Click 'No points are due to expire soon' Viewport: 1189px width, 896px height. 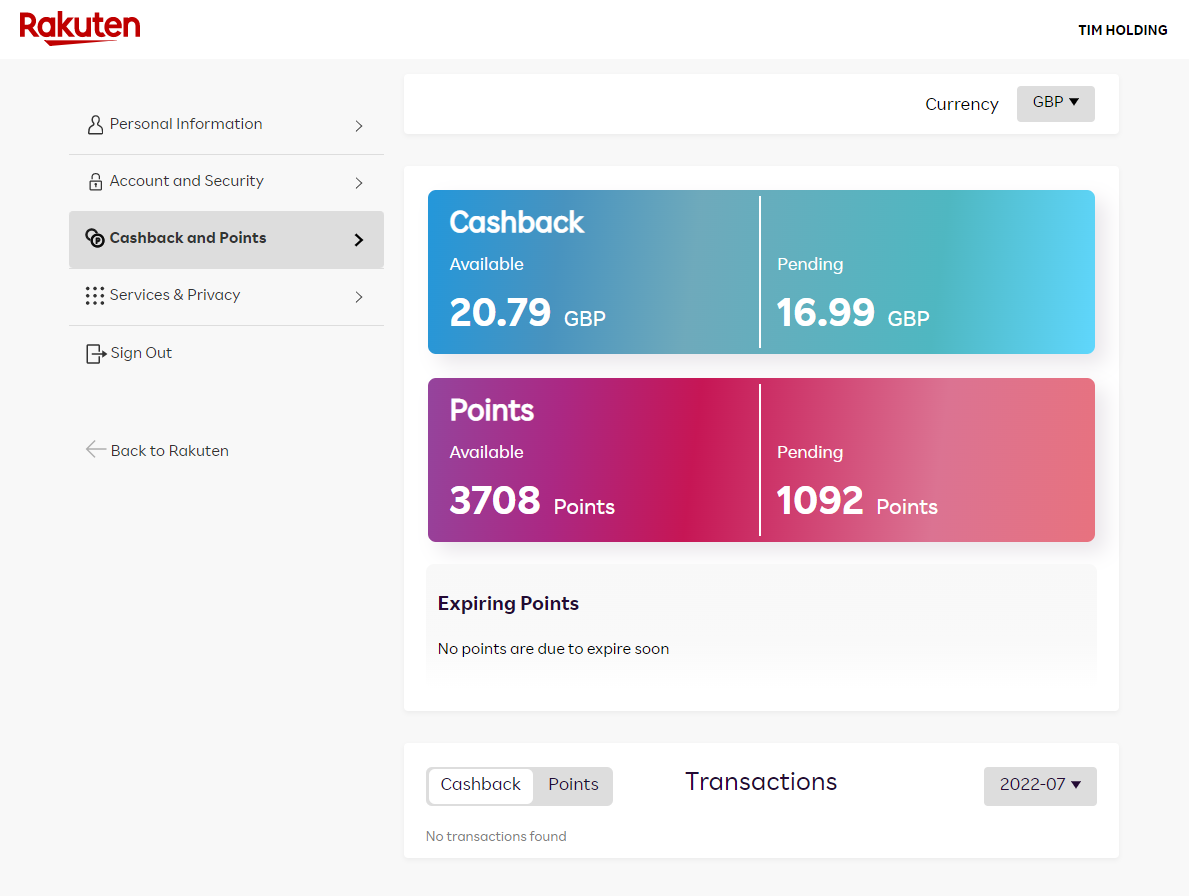tap(554, 649)
